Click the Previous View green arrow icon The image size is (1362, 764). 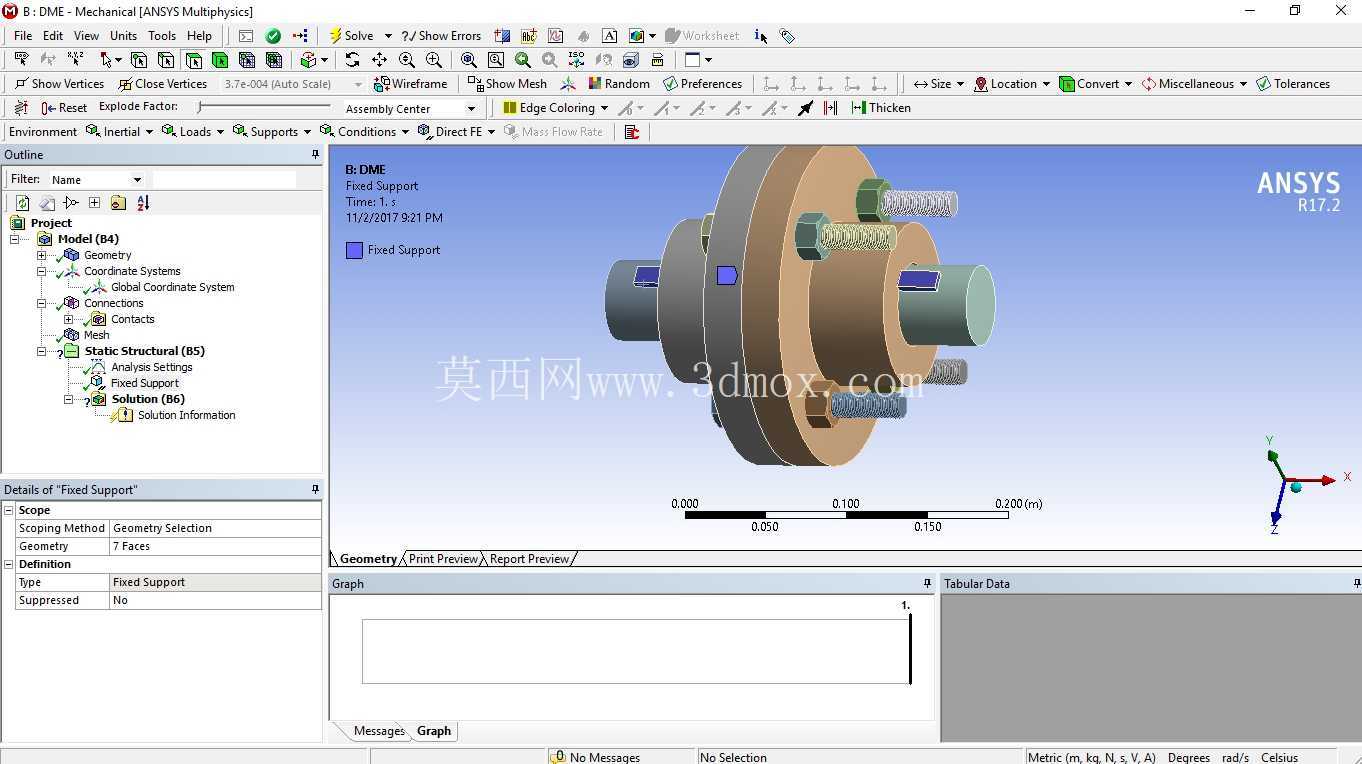pos(523,60)
